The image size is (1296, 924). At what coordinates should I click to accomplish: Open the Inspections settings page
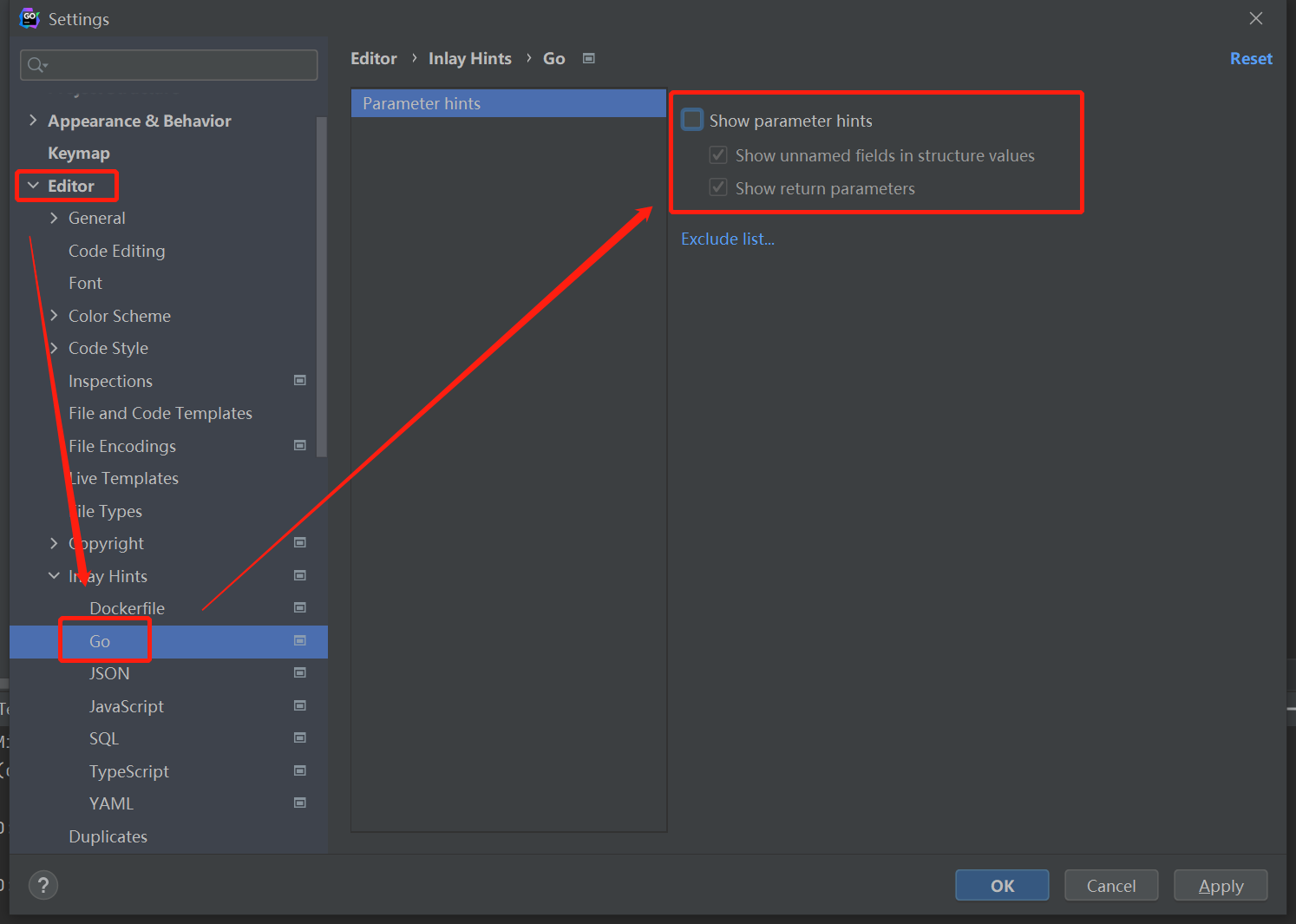[110, 381]
